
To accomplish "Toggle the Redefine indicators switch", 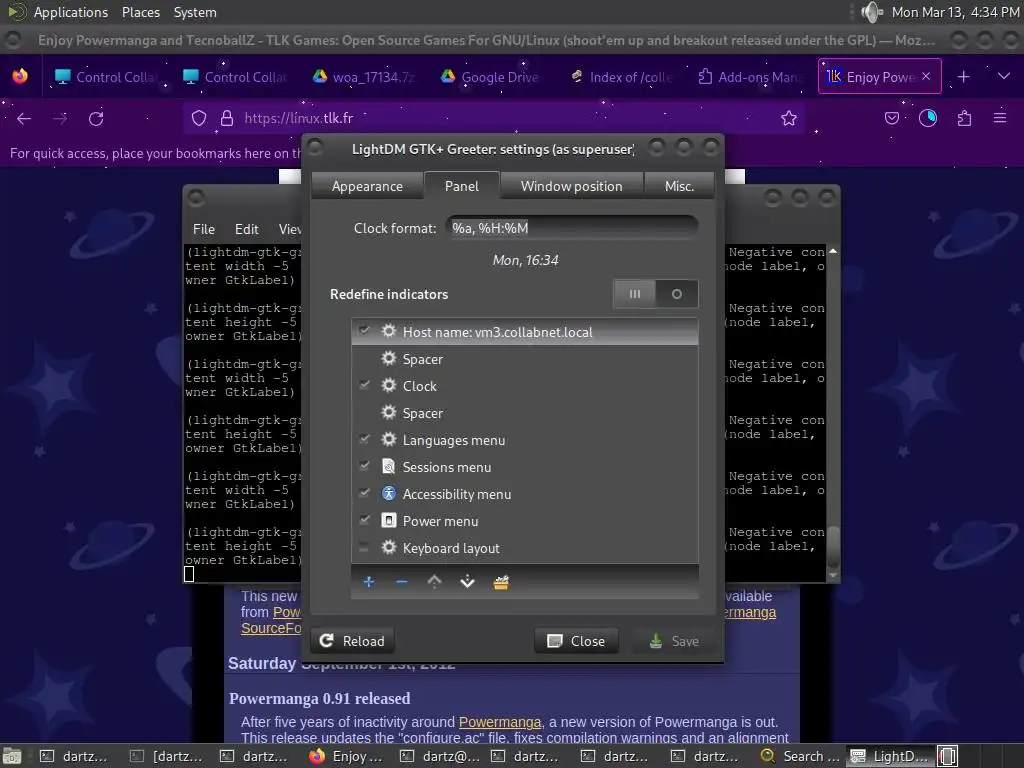I will pyautogui.click(x=656, y=294).
